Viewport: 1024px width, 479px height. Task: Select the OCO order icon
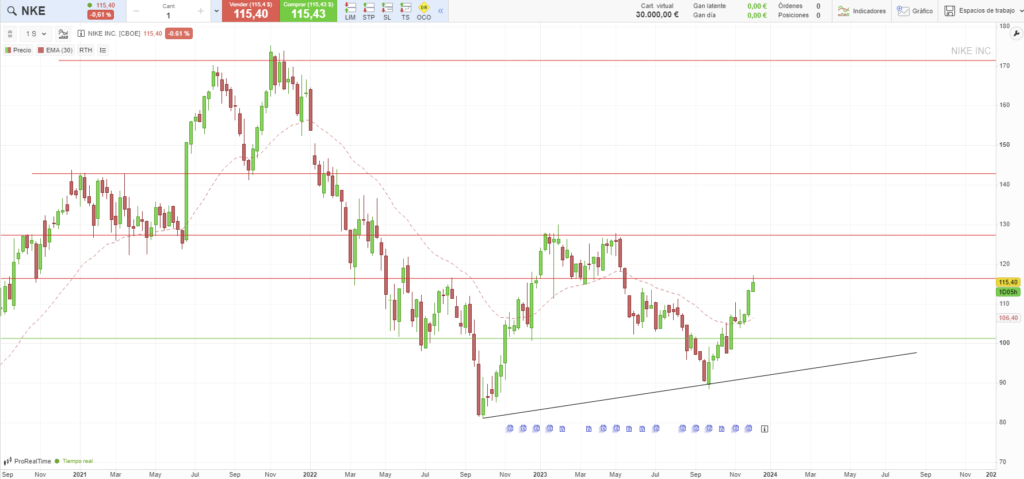coord(423,11)
